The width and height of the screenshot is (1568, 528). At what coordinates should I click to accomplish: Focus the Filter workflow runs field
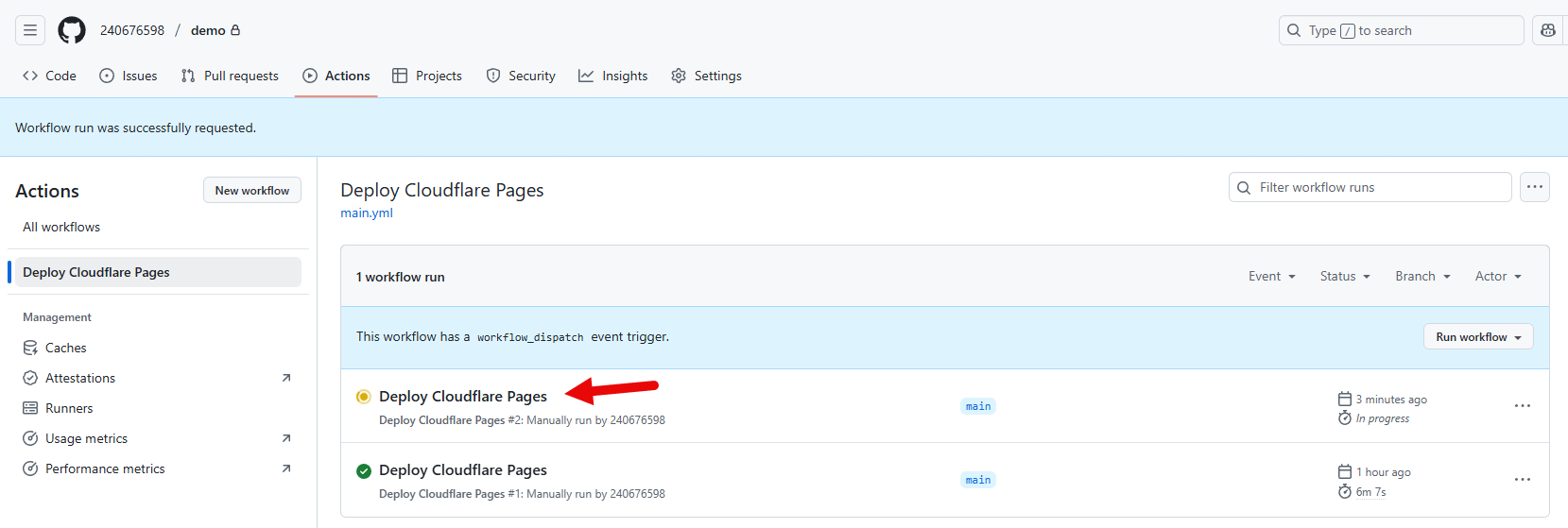coord(1370,187)
